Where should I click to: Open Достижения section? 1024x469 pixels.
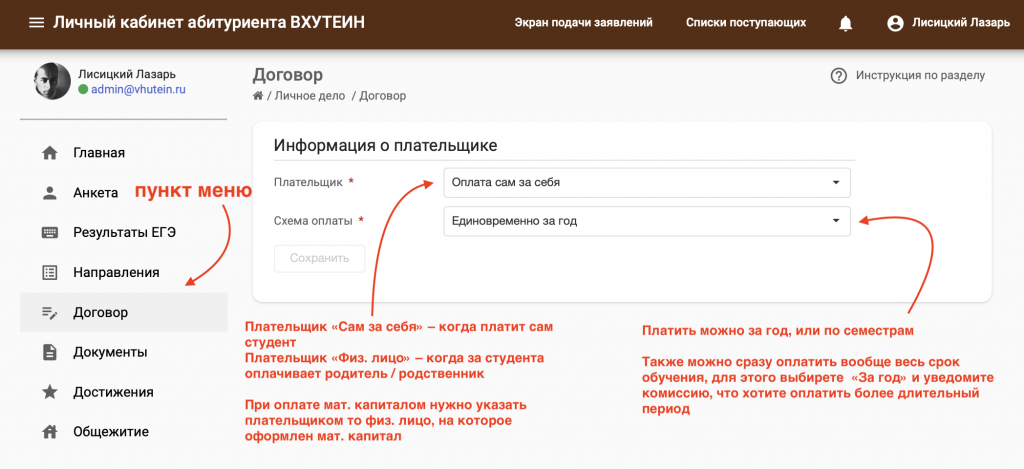124,393
